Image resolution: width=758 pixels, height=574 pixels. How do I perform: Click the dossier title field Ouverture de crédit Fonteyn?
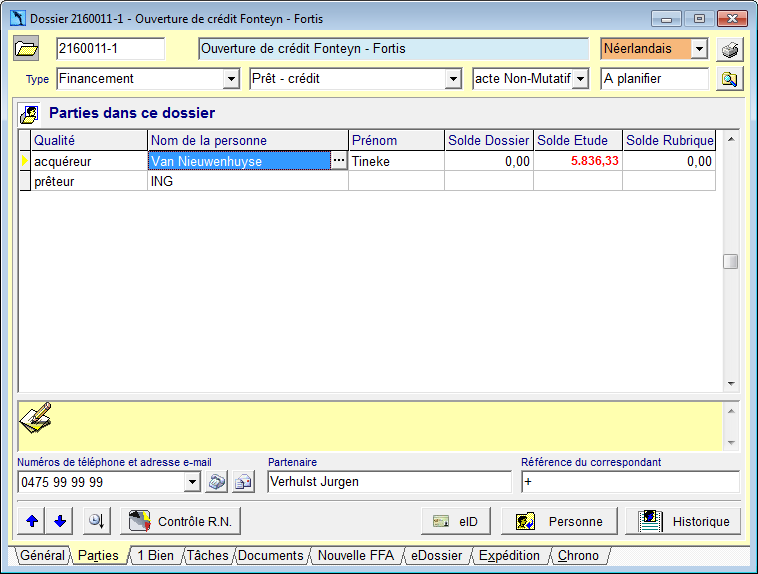tap(394, 49)
